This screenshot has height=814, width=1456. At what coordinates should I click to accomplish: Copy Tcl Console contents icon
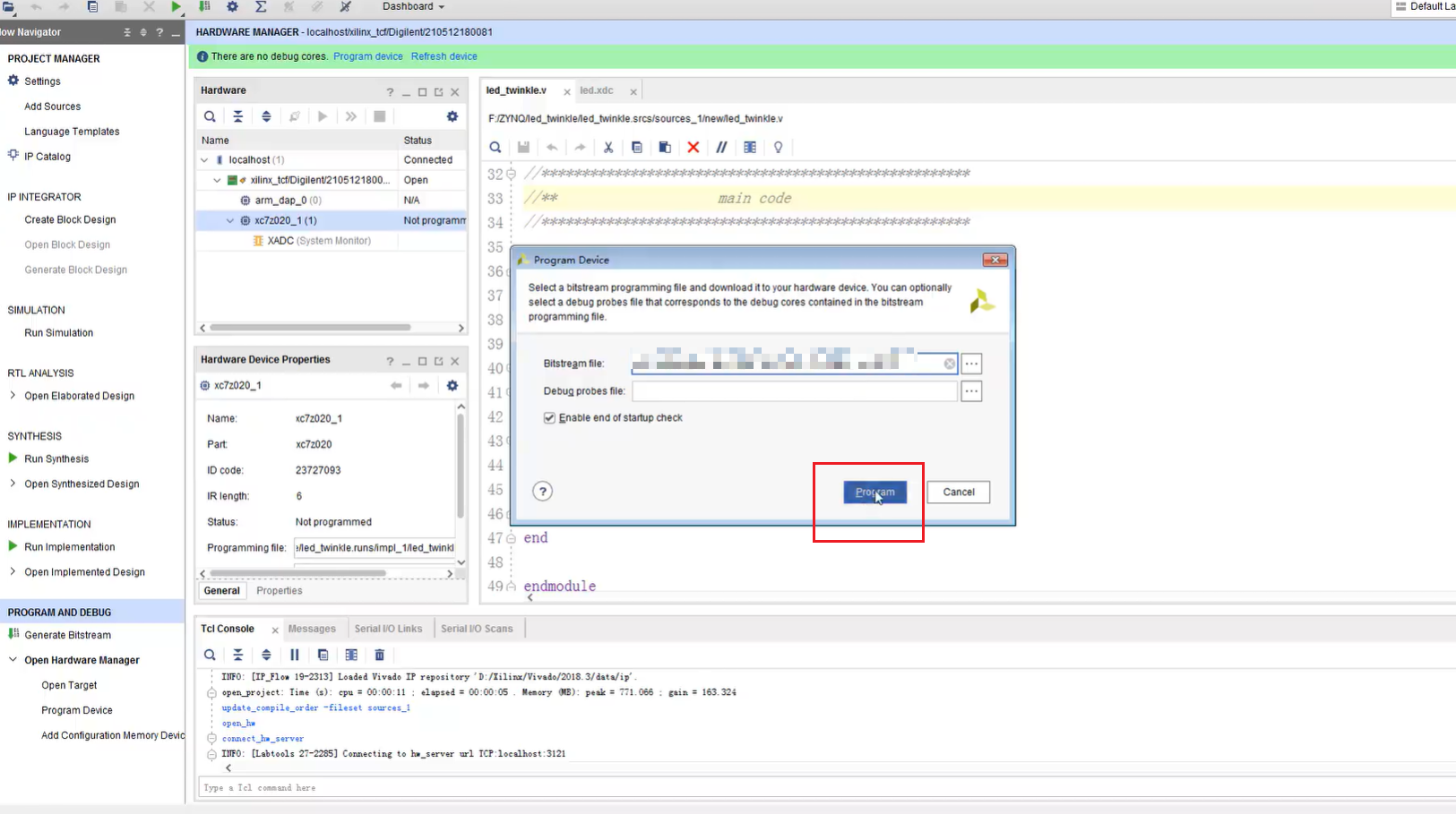coord(323,655)
